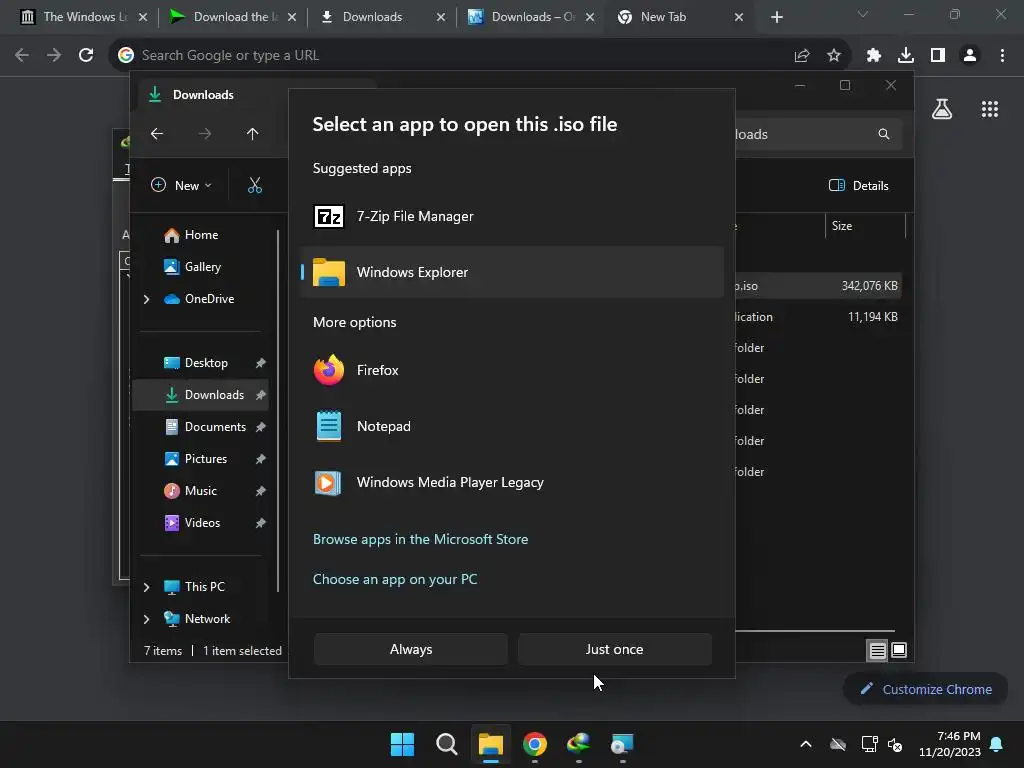Pick Firefox from More options
This screenshot has width=1024, height=768.
pos(511,370)
